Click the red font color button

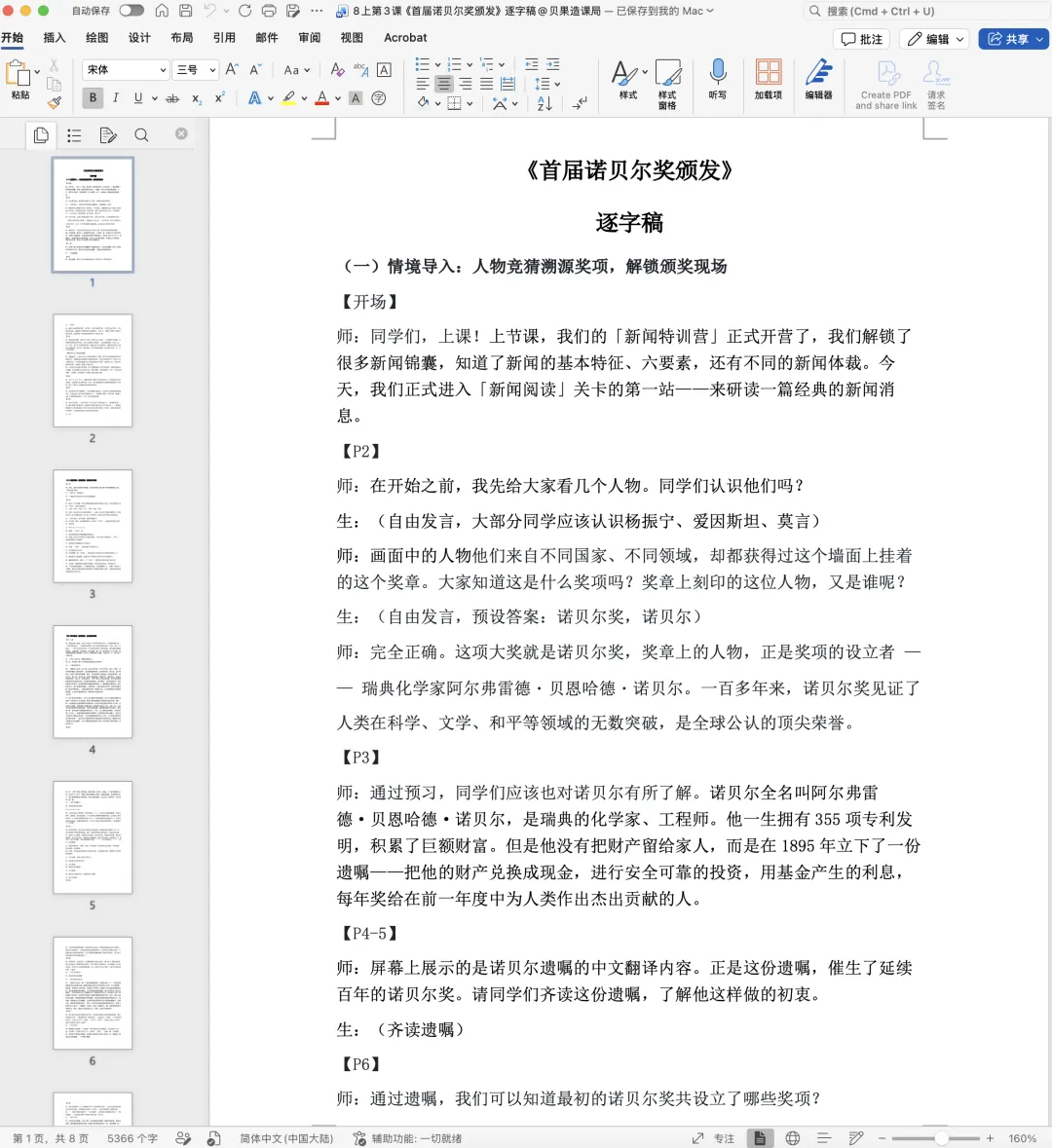click(322, 98)
